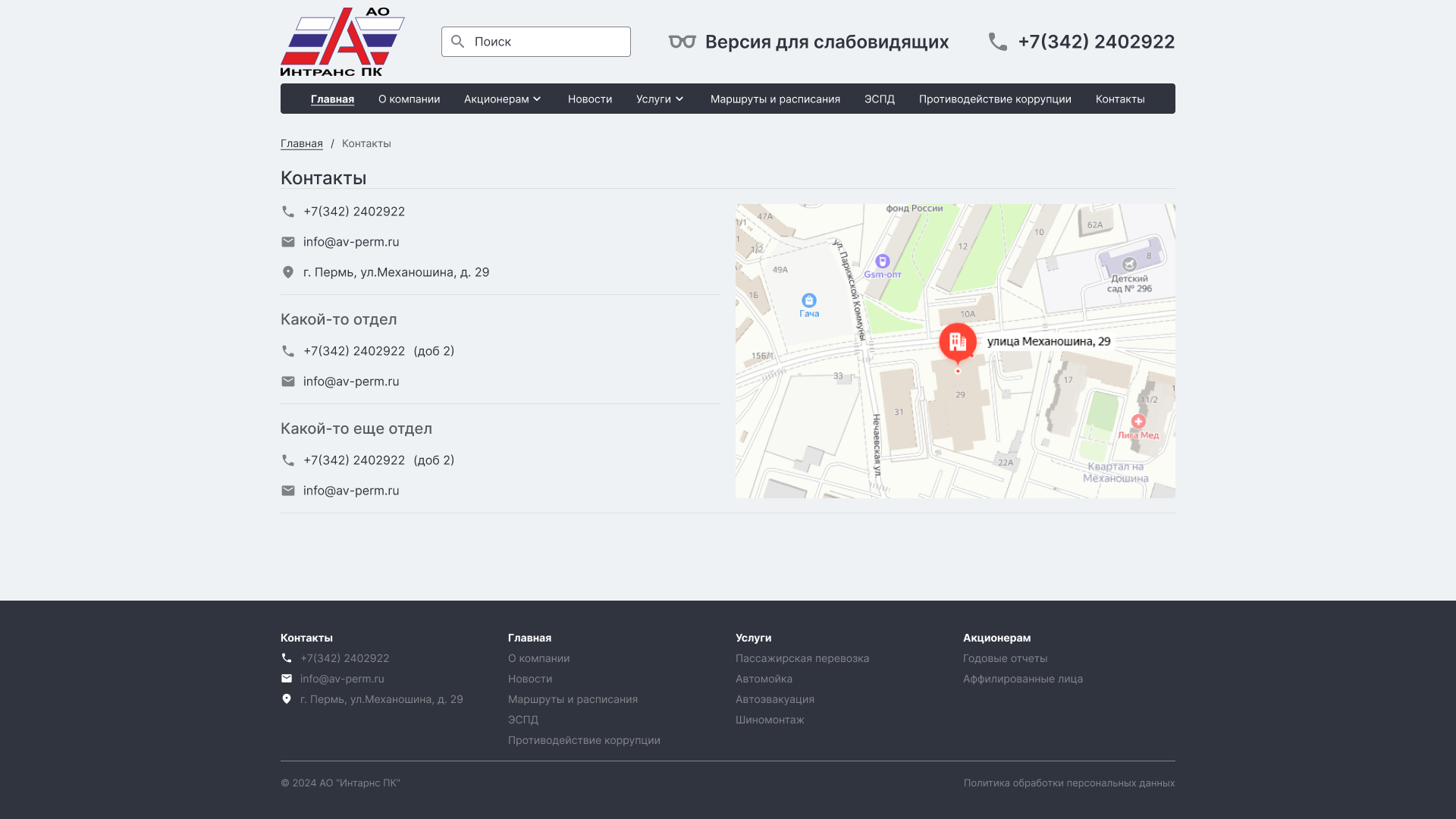Open Политика обработки персональных данных link
This screenshot has height=819, width=1456.
tap(1068, 783)
